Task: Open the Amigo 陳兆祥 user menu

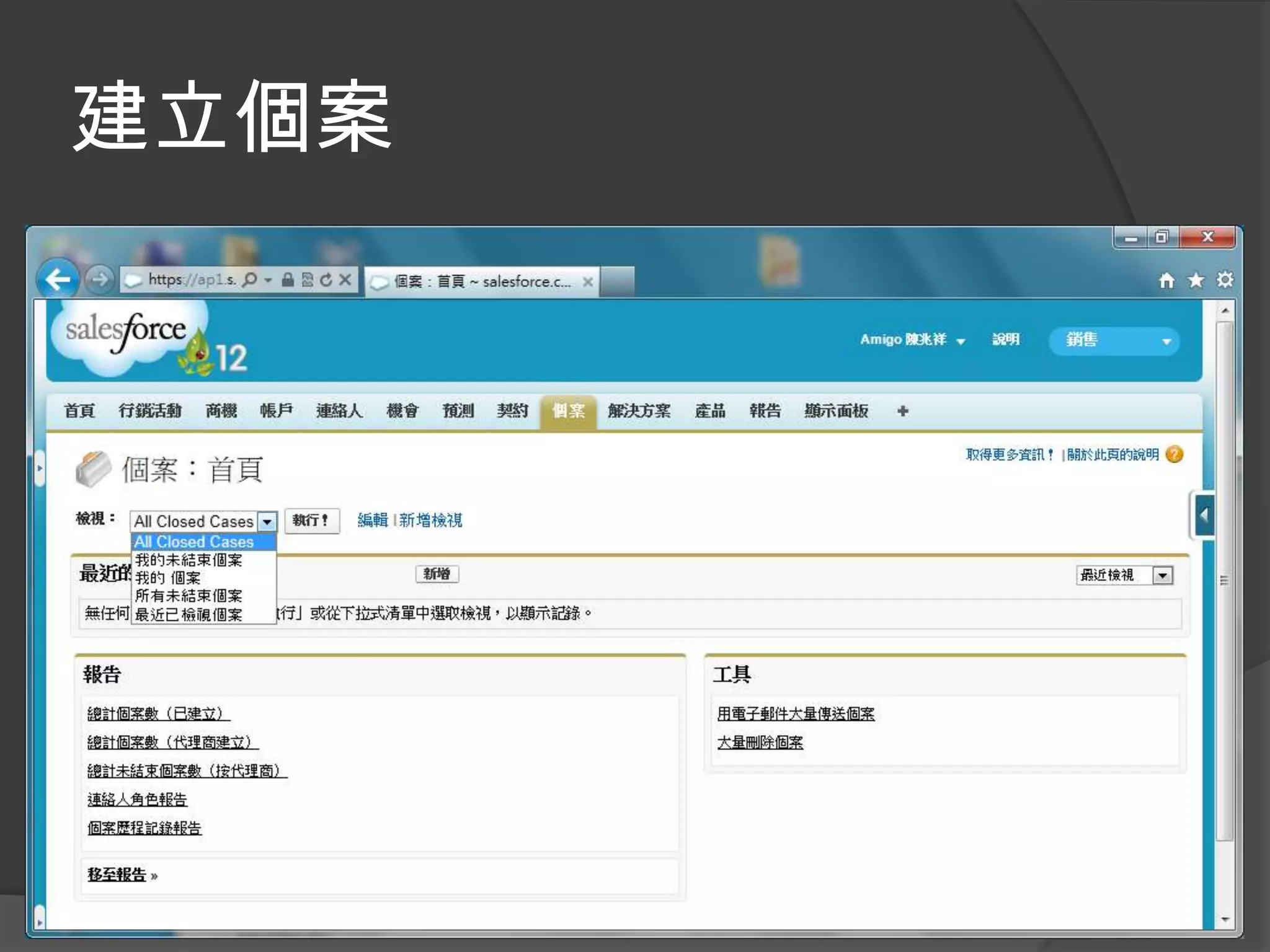Action: pos(912,340)
